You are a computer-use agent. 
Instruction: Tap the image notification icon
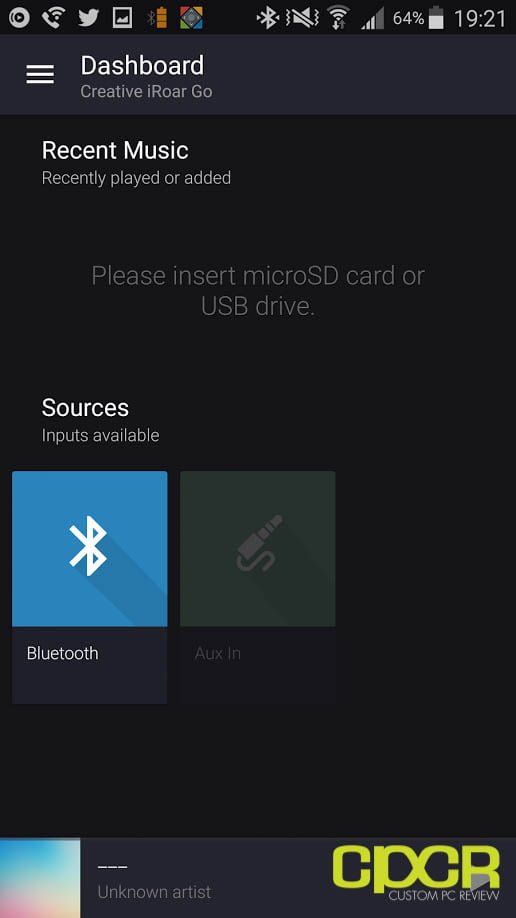point(122,18)
